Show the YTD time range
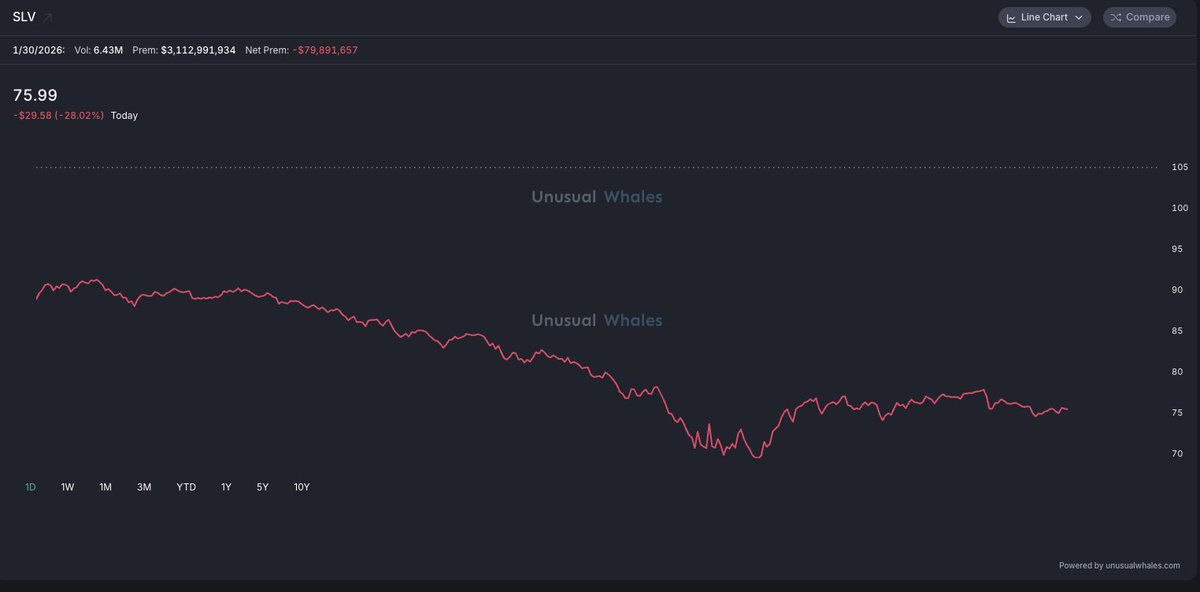The image size is (1200, 592). pos(186,487)
